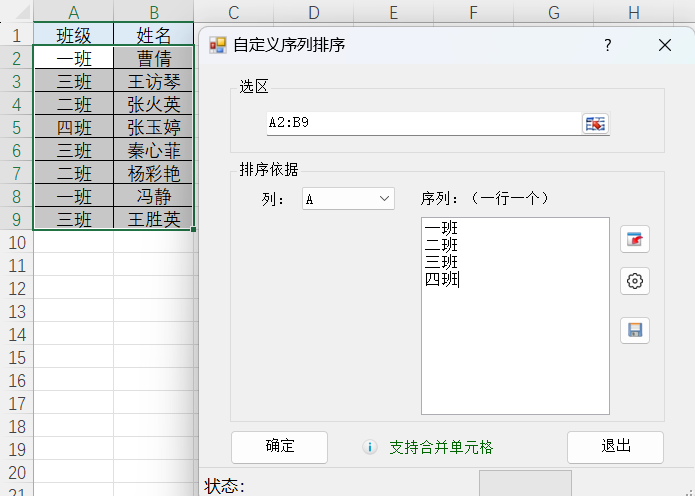Click the 支持合并单元格 green text
This screenshot has height=496, width=695.
441,447
